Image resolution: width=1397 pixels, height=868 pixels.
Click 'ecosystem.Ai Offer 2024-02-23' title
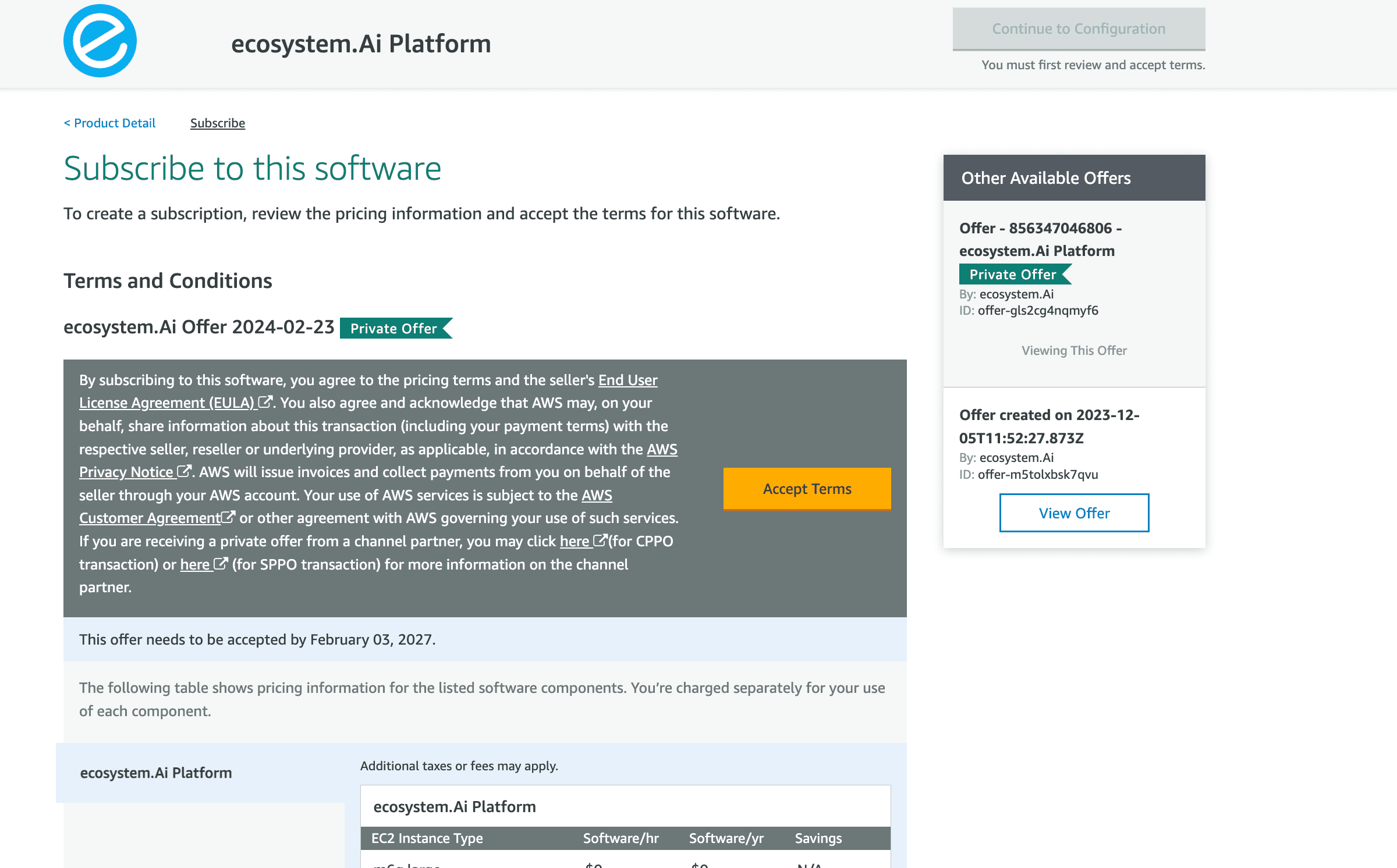pyautogui.click(x=199, y=327)
